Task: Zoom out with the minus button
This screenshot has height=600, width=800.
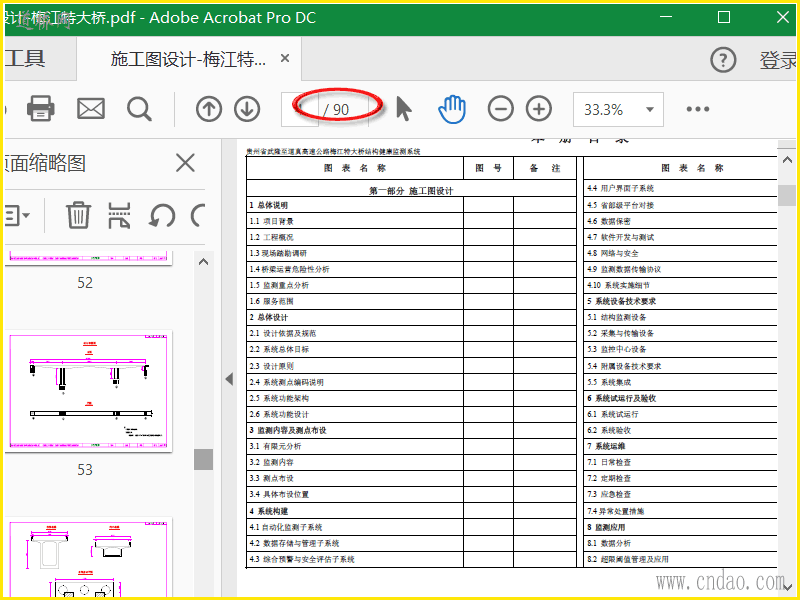Action: (501, 109)
